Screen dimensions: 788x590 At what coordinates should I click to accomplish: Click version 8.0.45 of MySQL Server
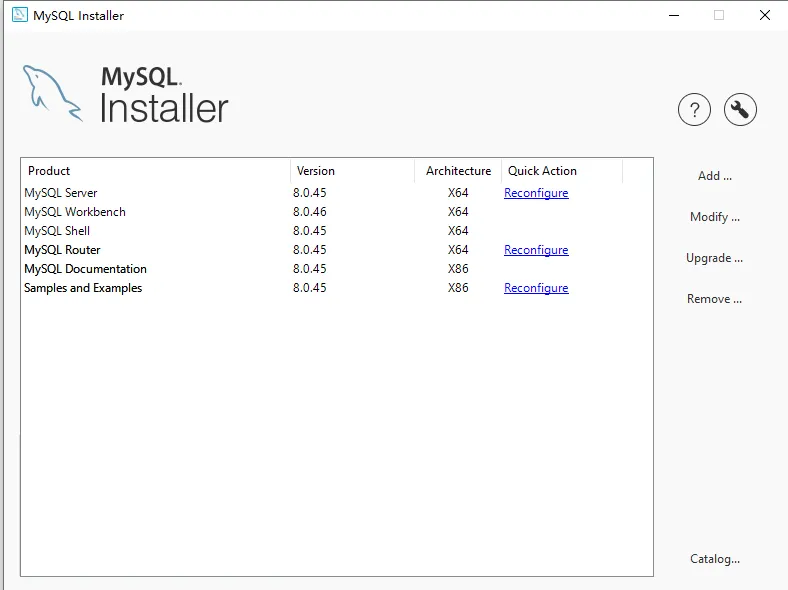[x=310, y=193]
